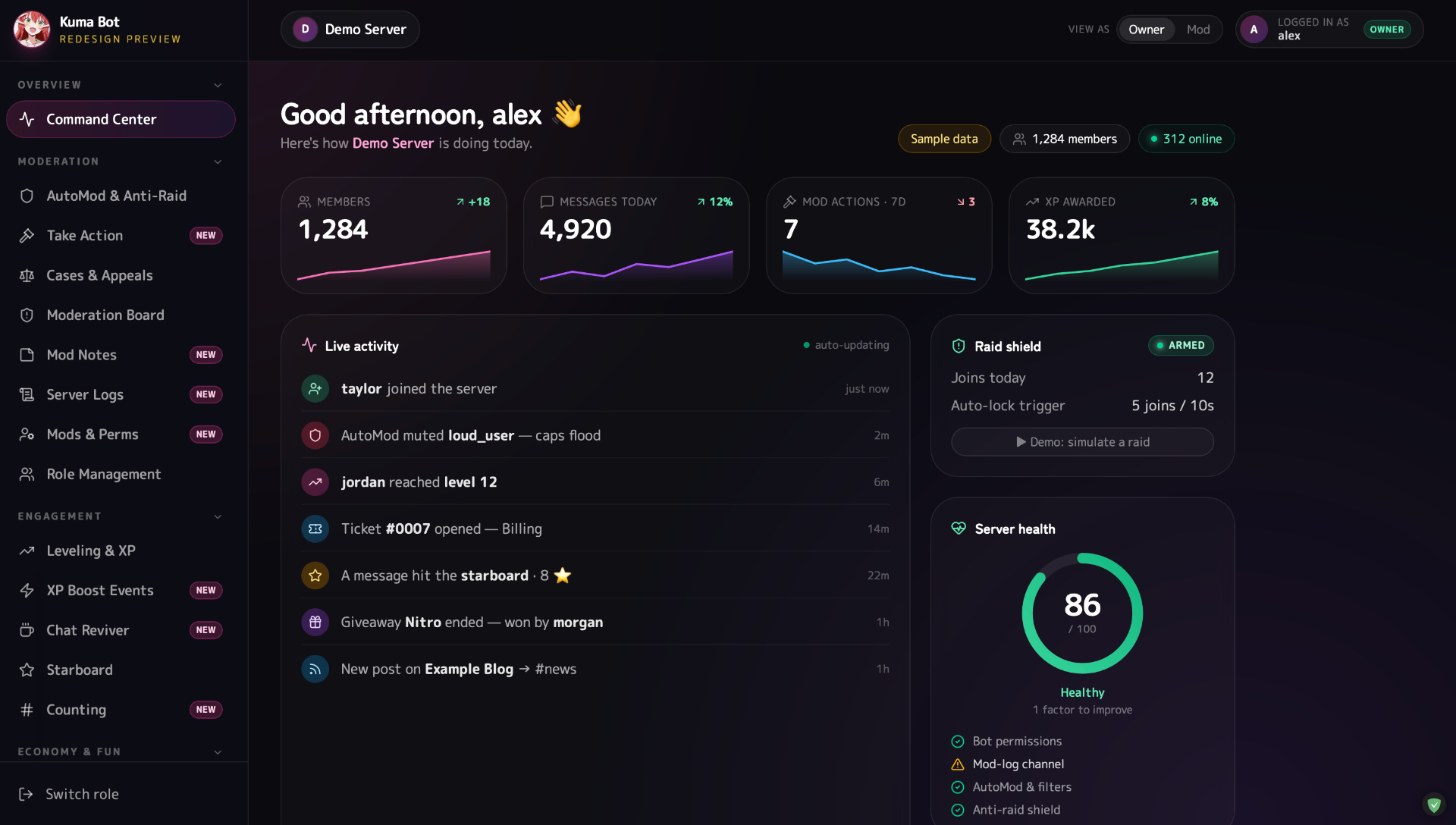The image size is (1456, 825).
Task: Click the Messages Today stat card
Action: 636,236
